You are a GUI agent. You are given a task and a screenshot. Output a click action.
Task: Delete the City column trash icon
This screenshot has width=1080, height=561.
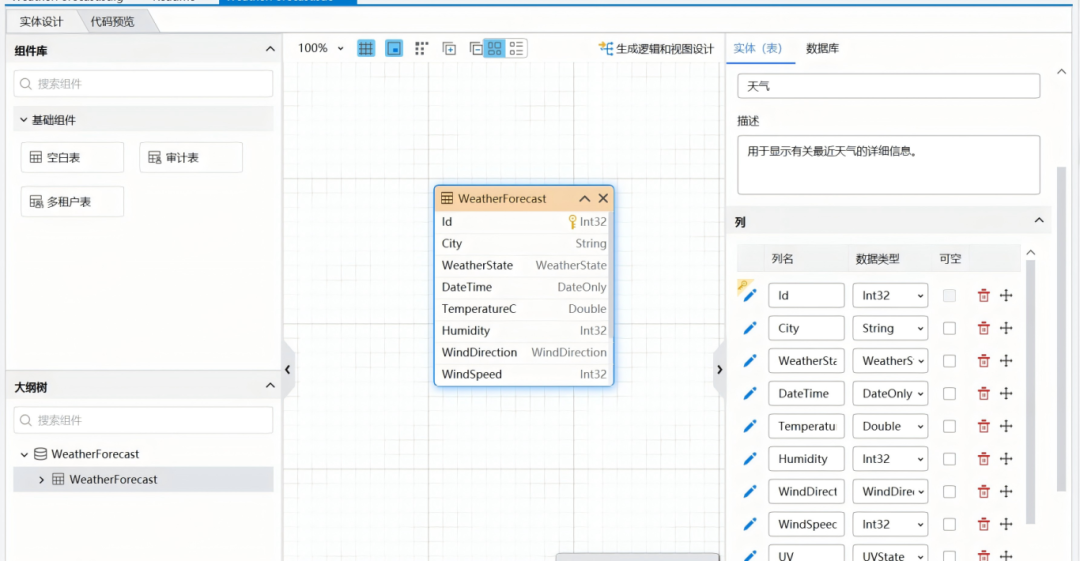tap(984, 328)
